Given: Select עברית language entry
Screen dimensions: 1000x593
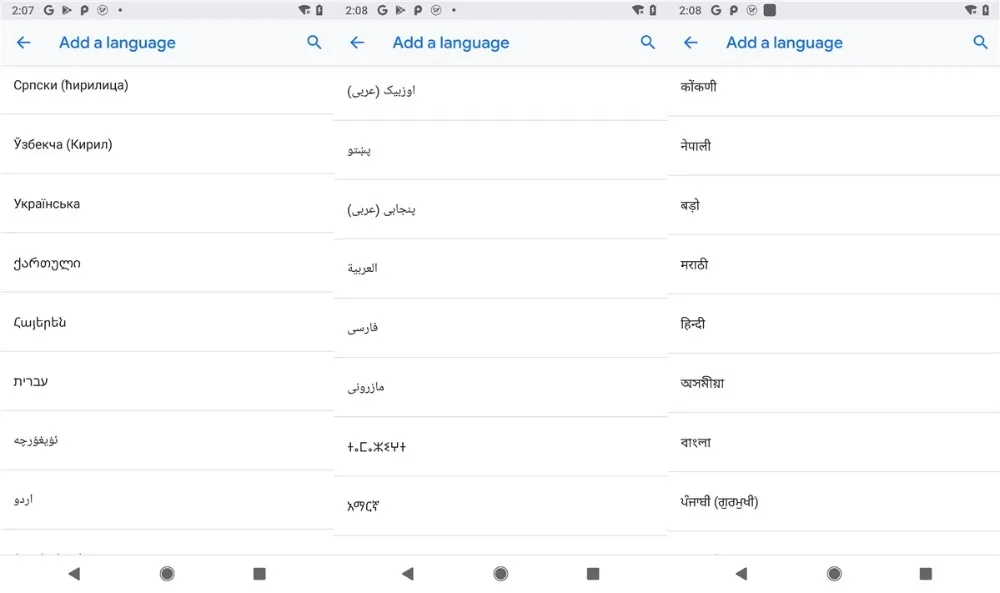Looking at the screenshot, I should point(166,381).
